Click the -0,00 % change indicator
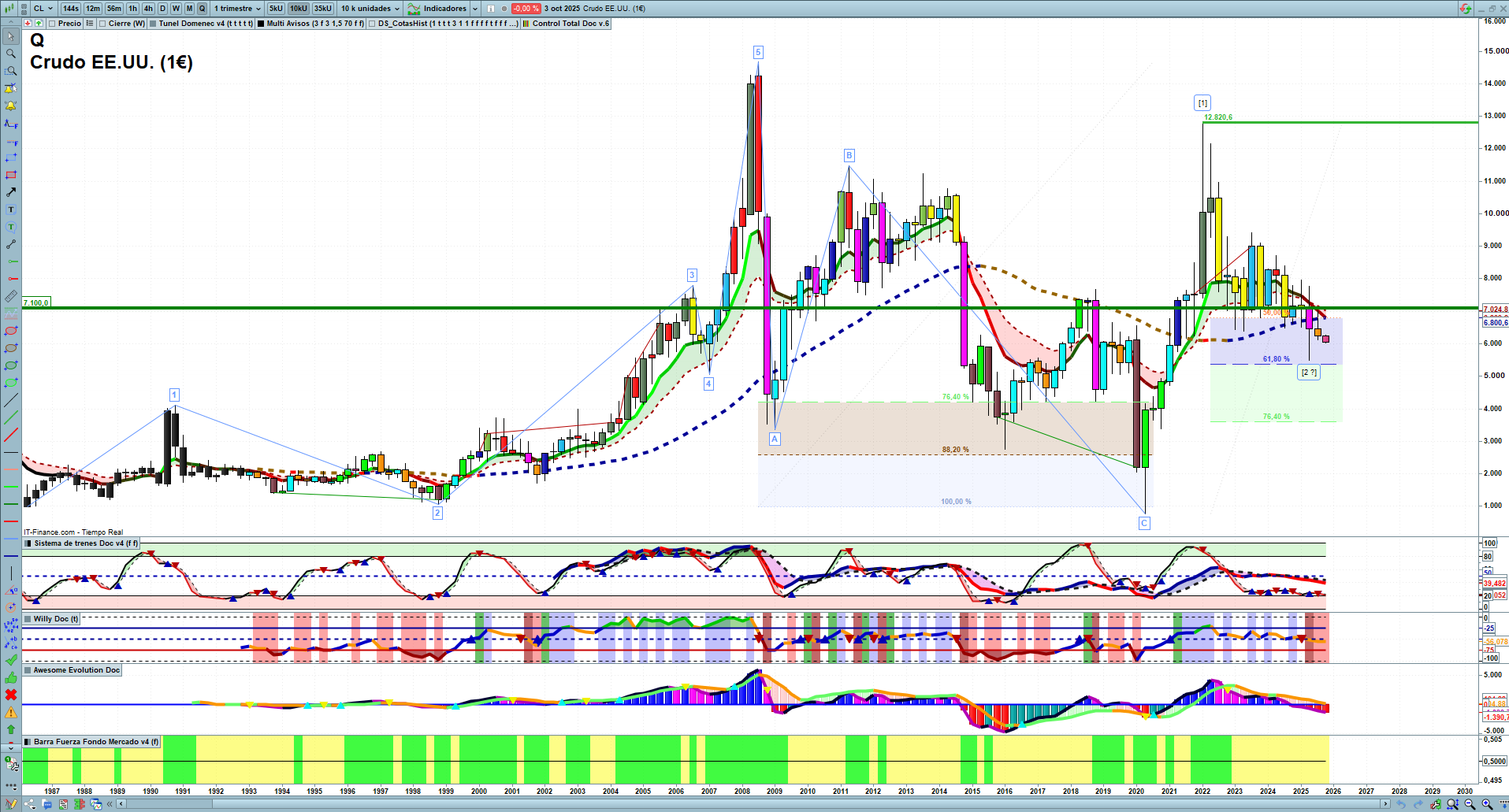This screenshot has height=812, width=1509. [526, 9]
